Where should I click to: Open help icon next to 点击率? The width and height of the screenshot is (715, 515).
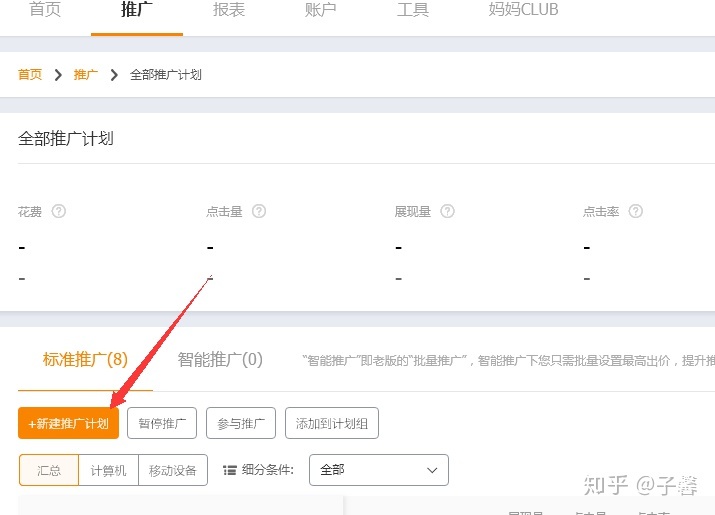pos(636,211)
